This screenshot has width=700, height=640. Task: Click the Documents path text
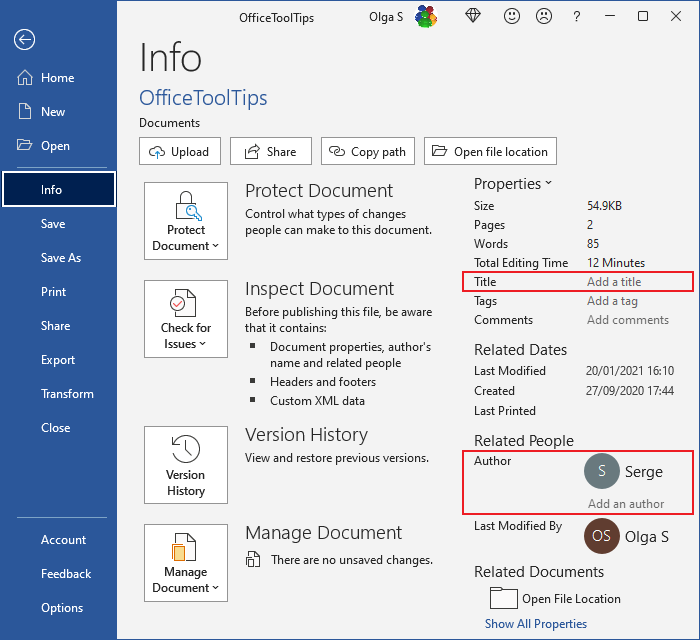click(170, 123)
